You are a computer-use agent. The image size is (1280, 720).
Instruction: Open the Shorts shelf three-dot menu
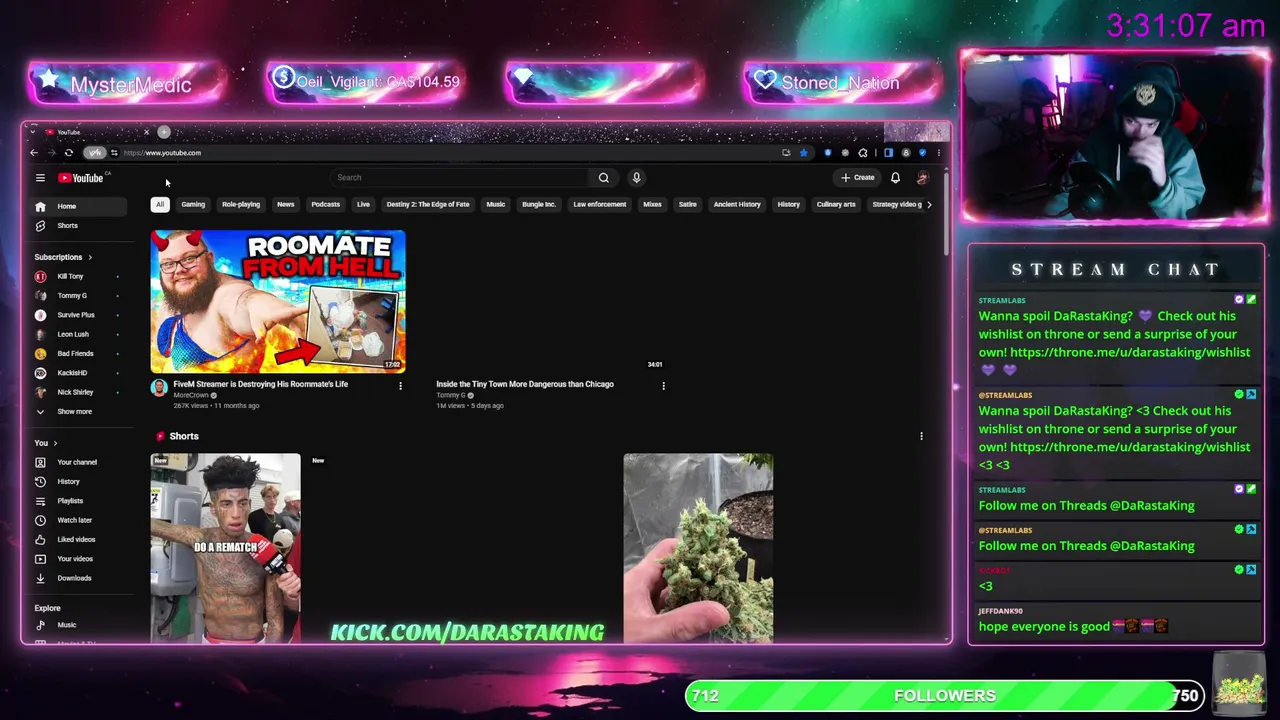921,436
